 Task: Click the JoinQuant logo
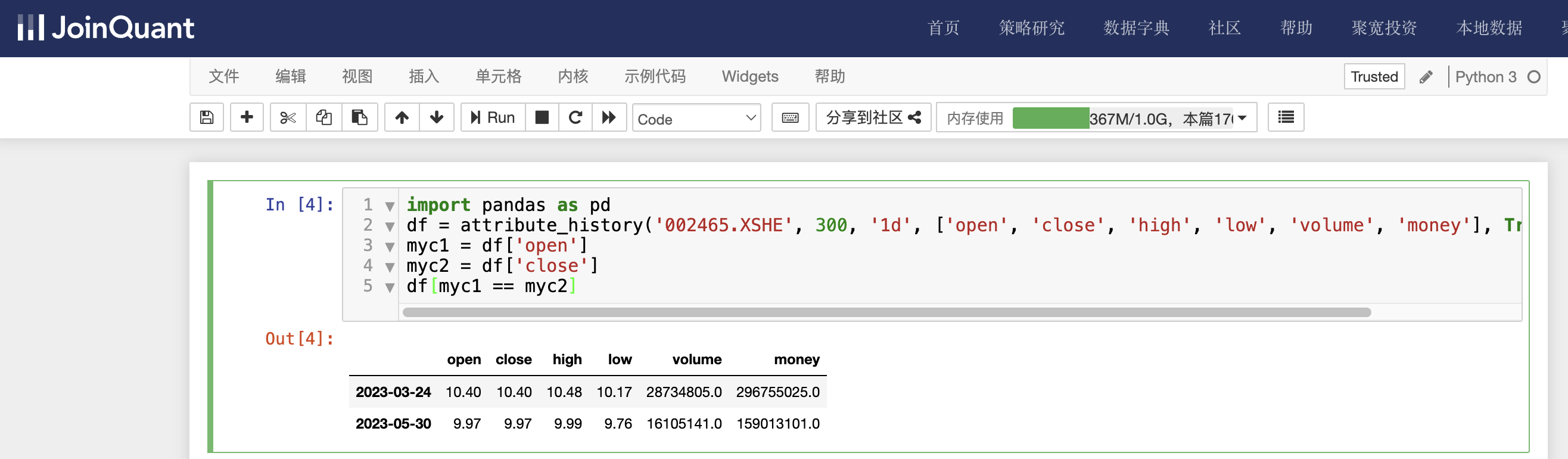pos(106,27)
